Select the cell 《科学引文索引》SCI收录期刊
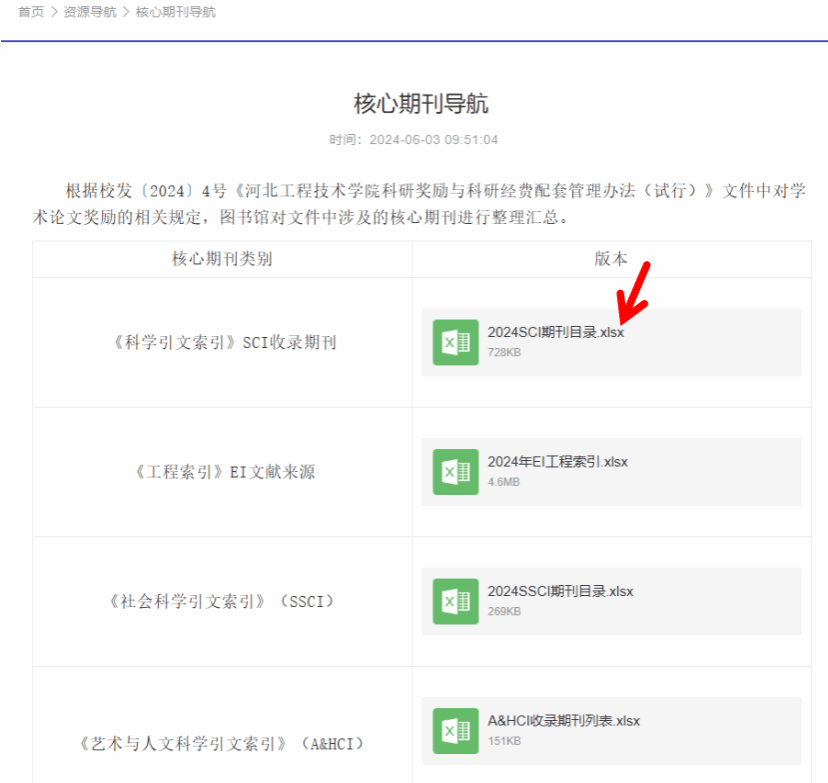828x783 pixels. [x=224, y=343]
